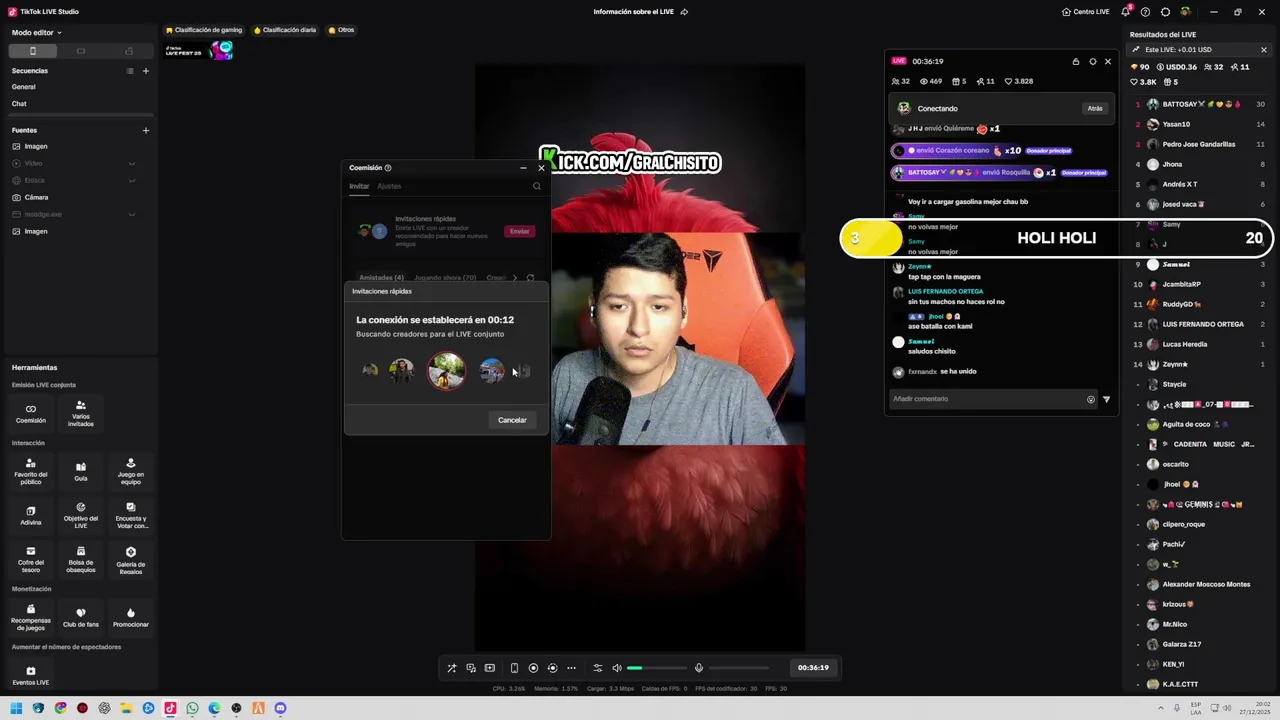Open the audio mixer settings icon
The width and height of the screenshot is (1280, 720).
point(597,668)
